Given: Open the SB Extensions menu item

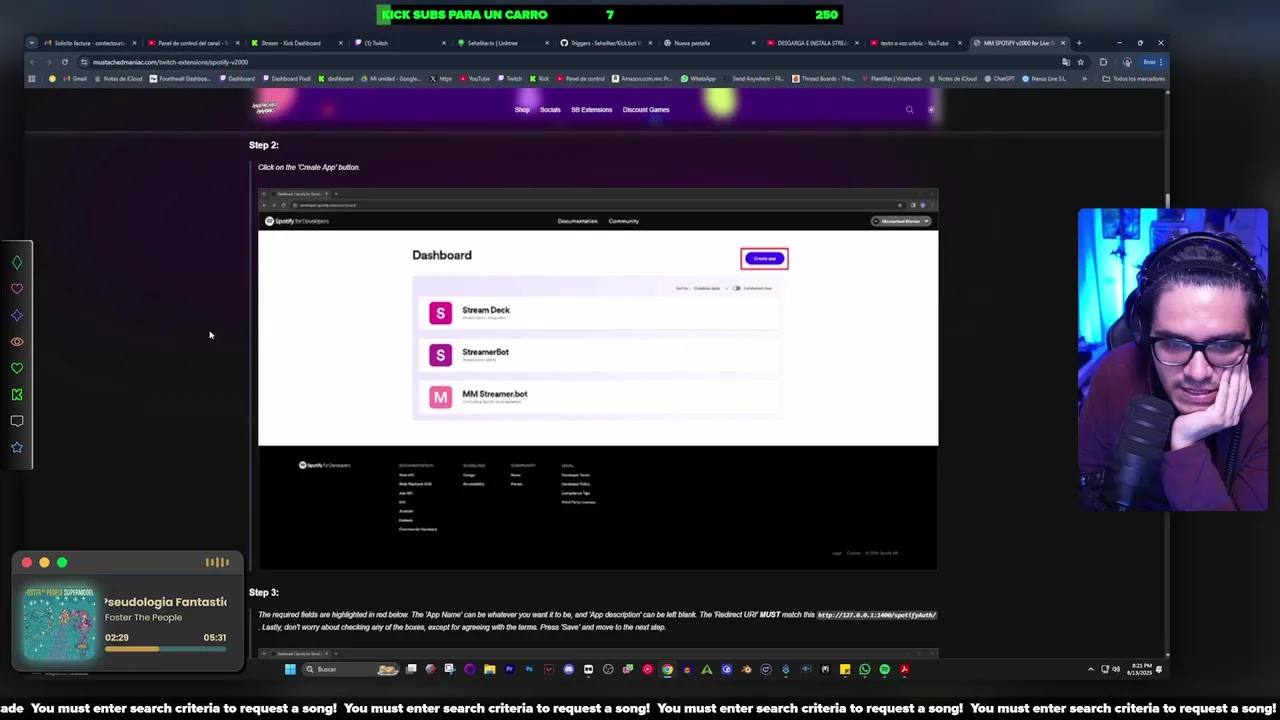Looking at the screenshot, I should (591, 110).
